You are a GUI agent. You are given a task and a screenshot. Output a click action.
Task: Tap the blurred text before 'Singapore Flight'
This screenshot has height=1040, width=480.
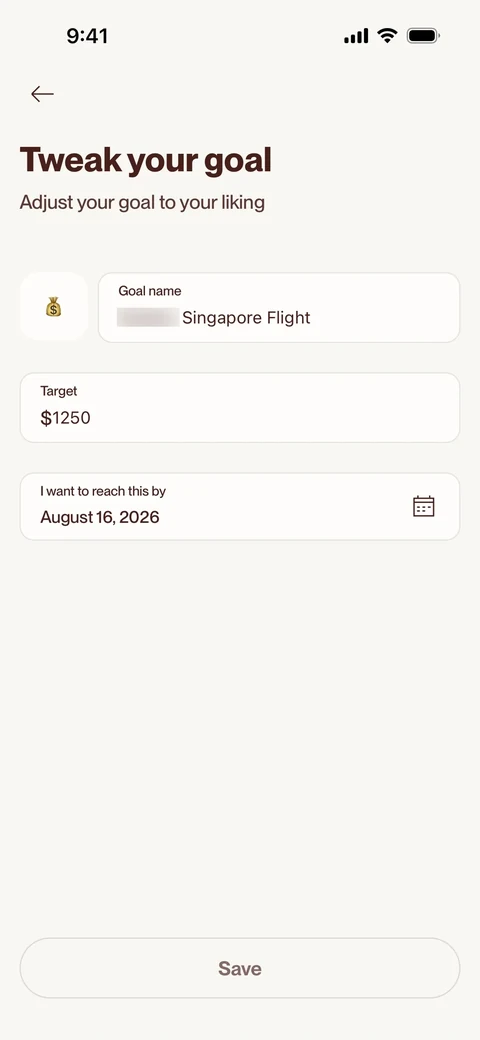point(148,318)
